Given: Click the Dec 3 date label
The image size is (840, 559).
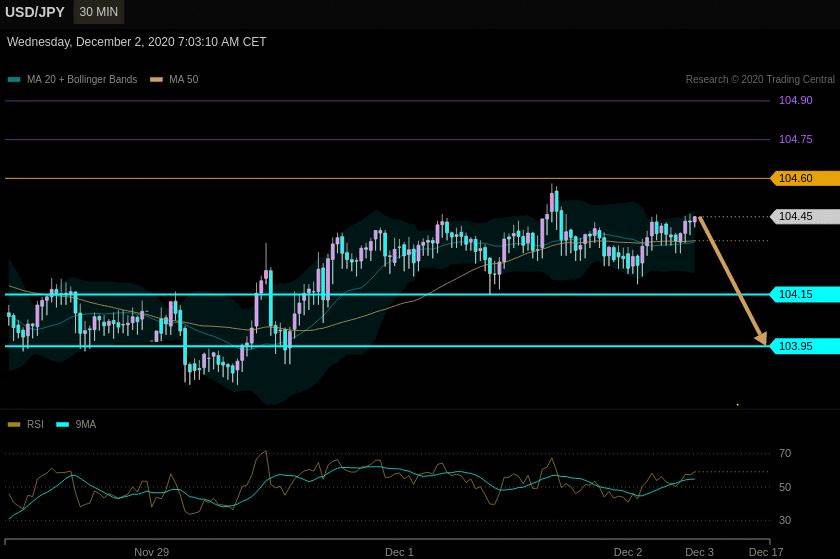Looking at the screenshot, I should tap(699, 552).
